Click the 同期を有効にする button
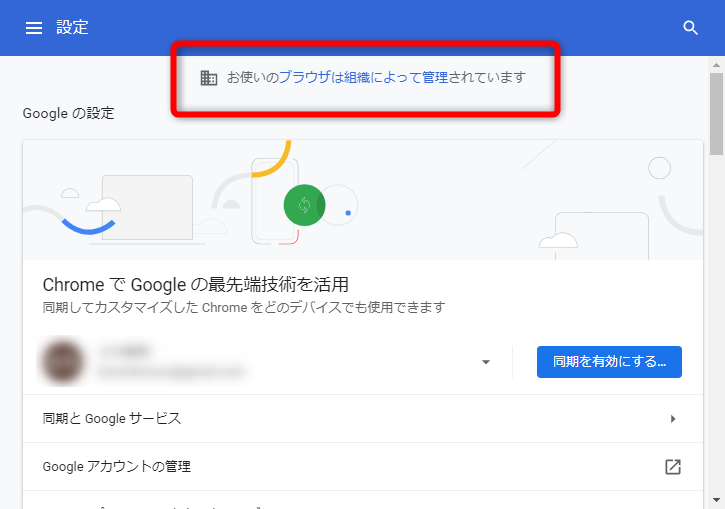 (x=609, y=362)
